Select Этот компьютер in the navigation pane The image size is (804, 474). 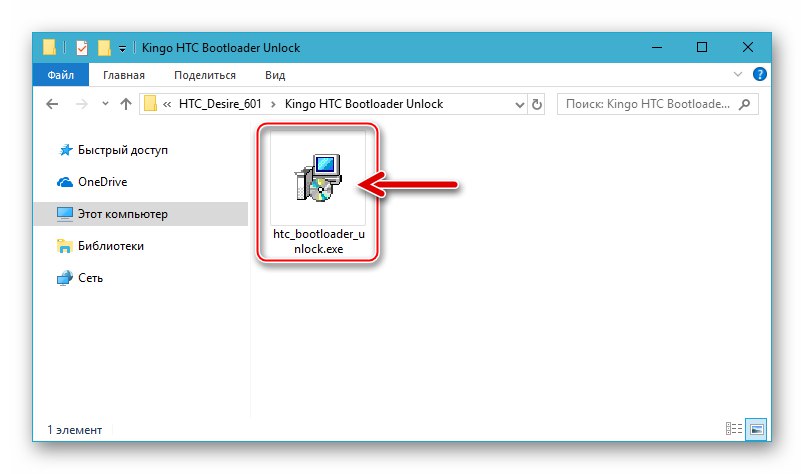140,214
